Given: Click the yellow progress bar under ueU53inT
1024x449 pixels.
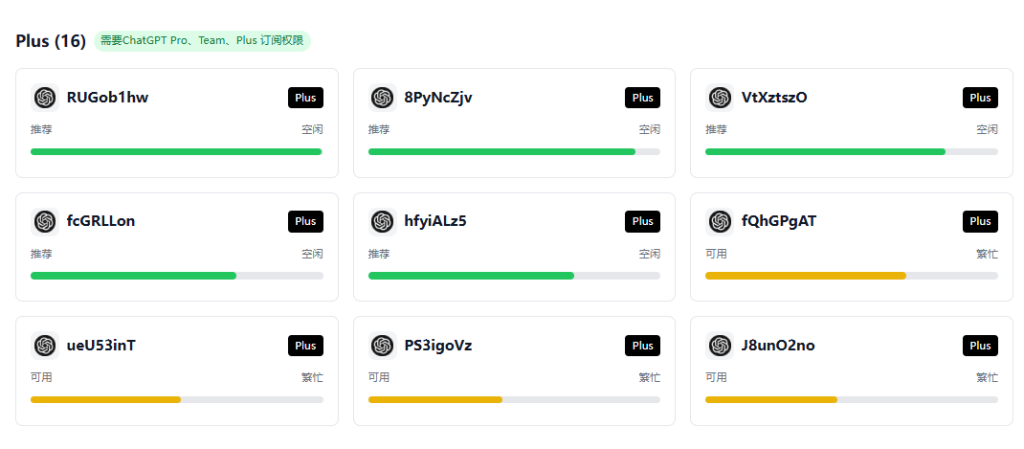Looking at the screenshot, I should (106, 400).
